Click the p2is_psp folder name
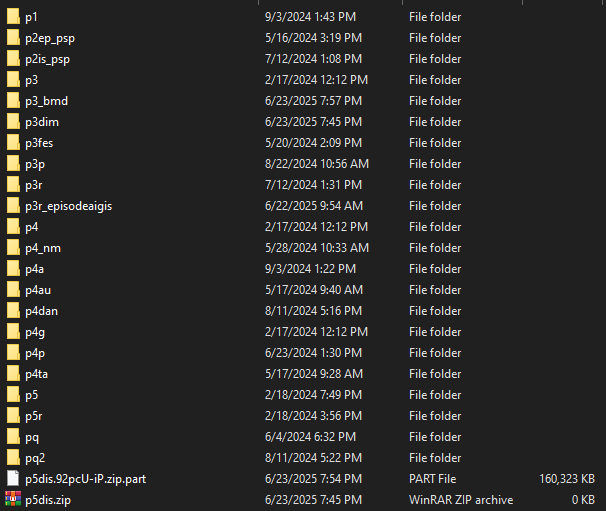 tap(48, 59)
